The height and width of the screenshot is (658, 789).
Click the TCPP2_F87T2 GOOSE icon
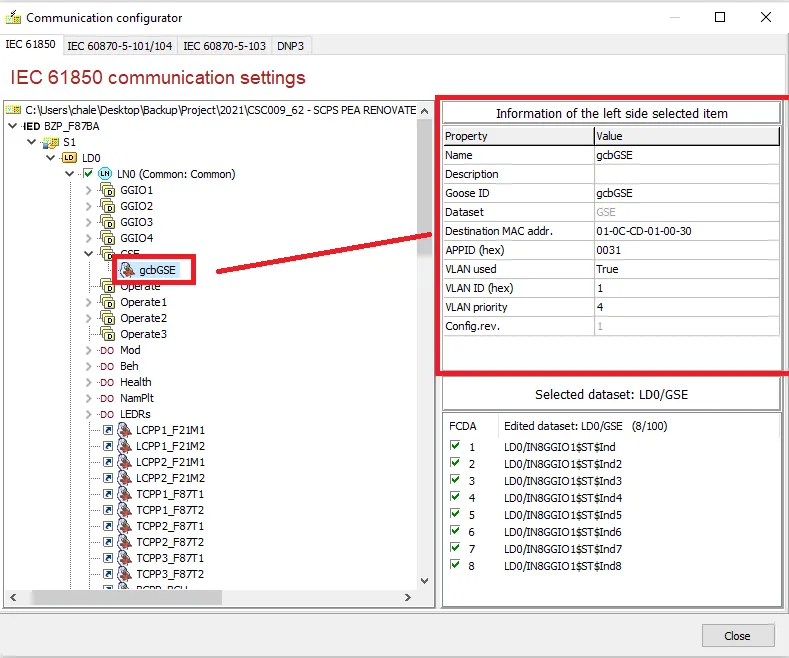124,542
